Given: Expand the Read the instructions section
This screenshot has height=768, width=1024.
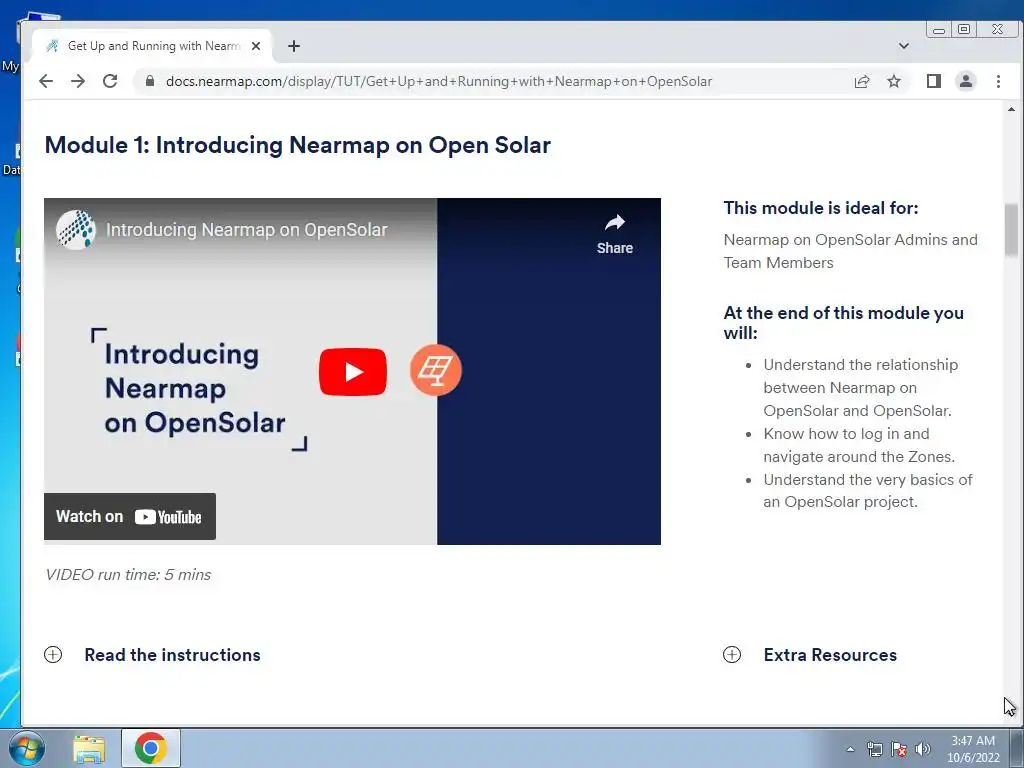Looking at the screenshot, I should point(152,654).
